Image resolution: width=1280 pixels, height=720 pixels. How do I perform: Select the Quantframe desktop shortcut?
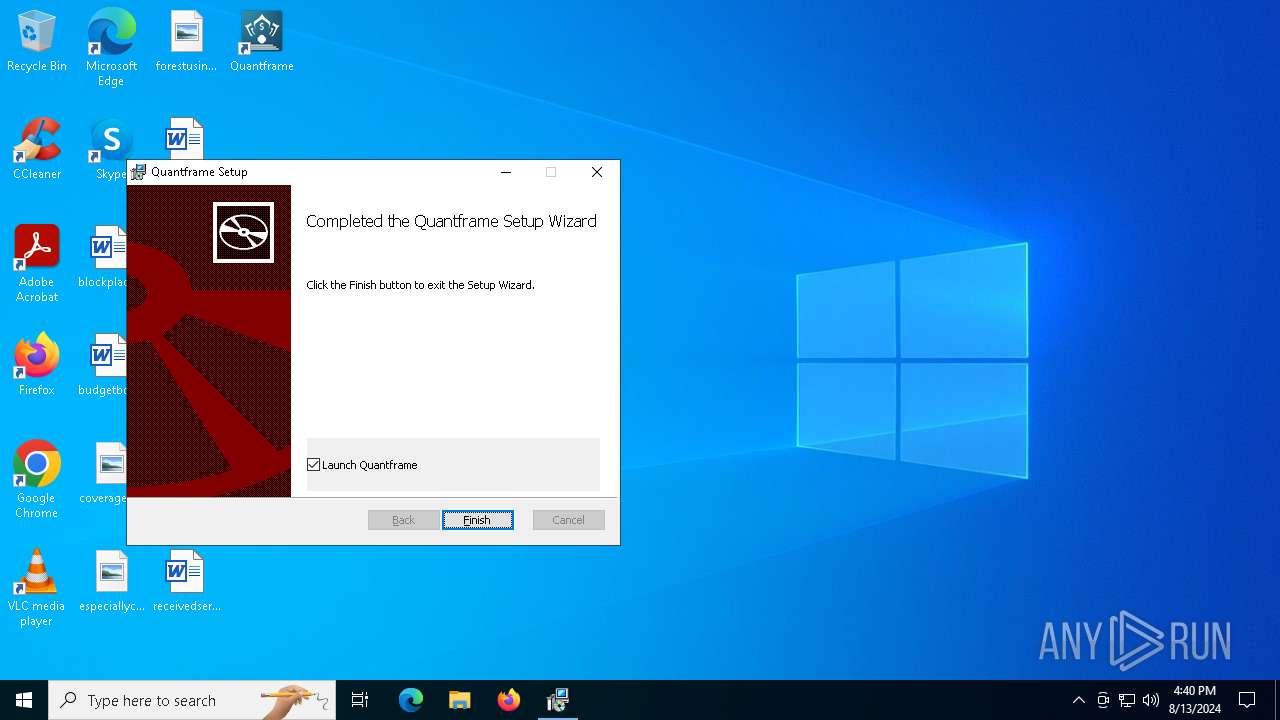tap(261, 42)
